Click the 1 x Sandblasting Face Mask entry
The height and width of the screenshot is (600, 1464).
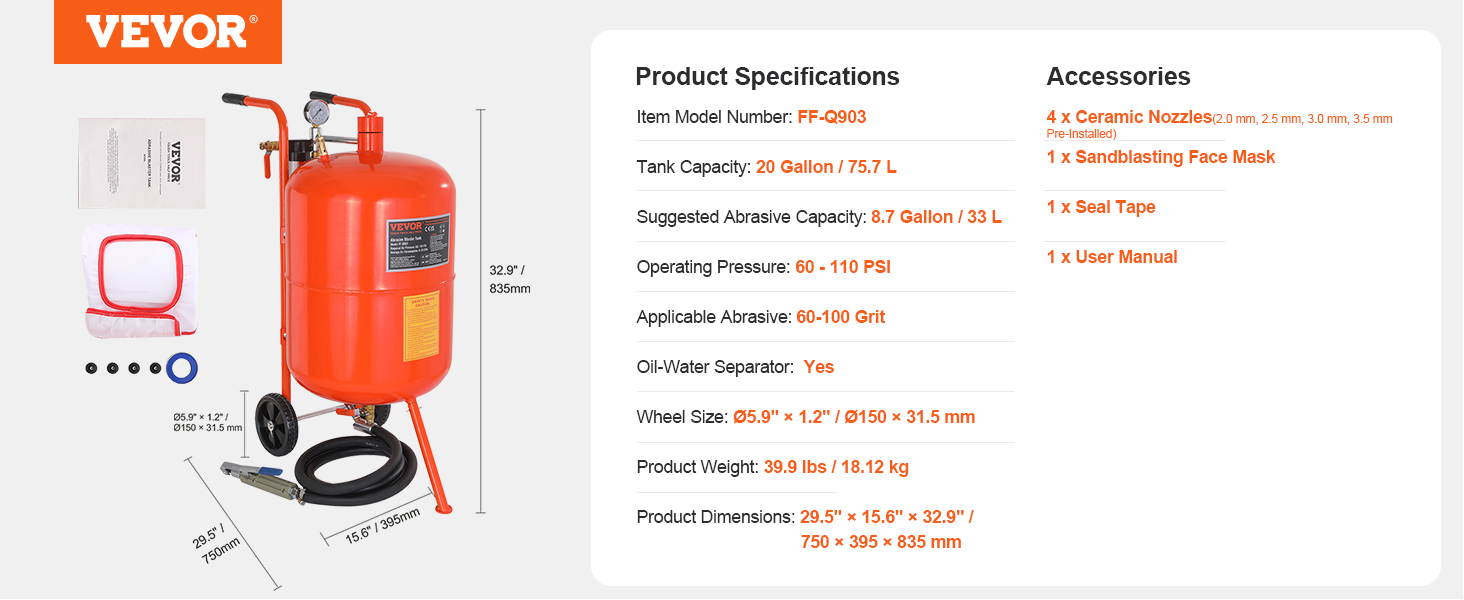(x=1161, y=157)
